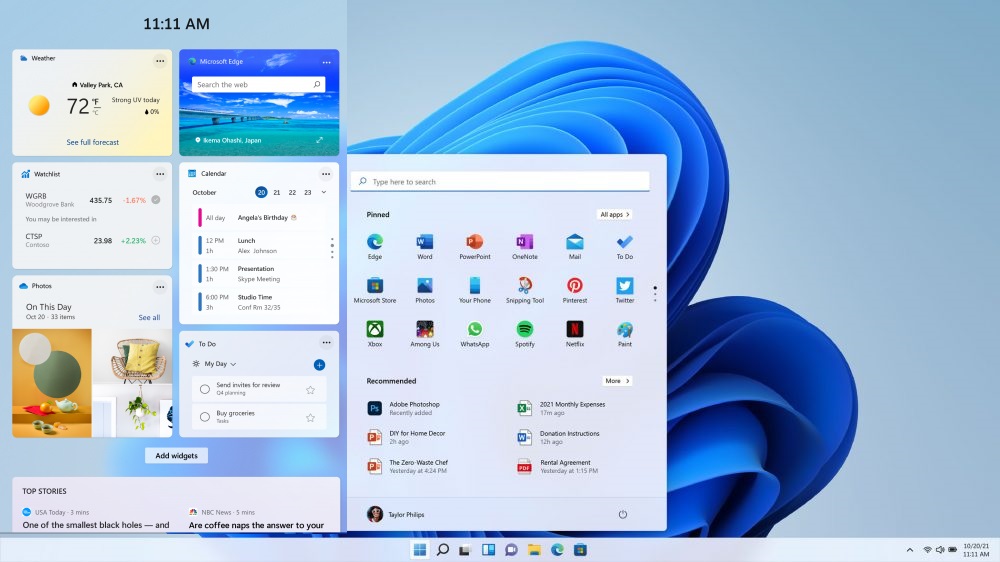Select October 22 in calendar

[x=292, y=192]
